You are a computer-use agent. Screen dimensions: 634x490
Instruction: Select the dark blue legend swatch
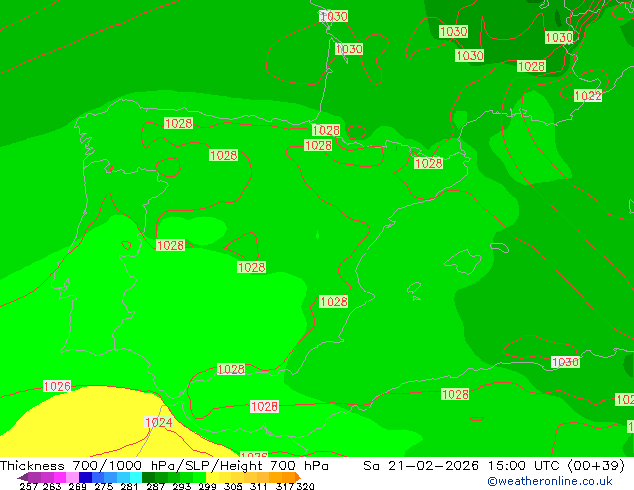pyautogui.click(x=85, y=477)
